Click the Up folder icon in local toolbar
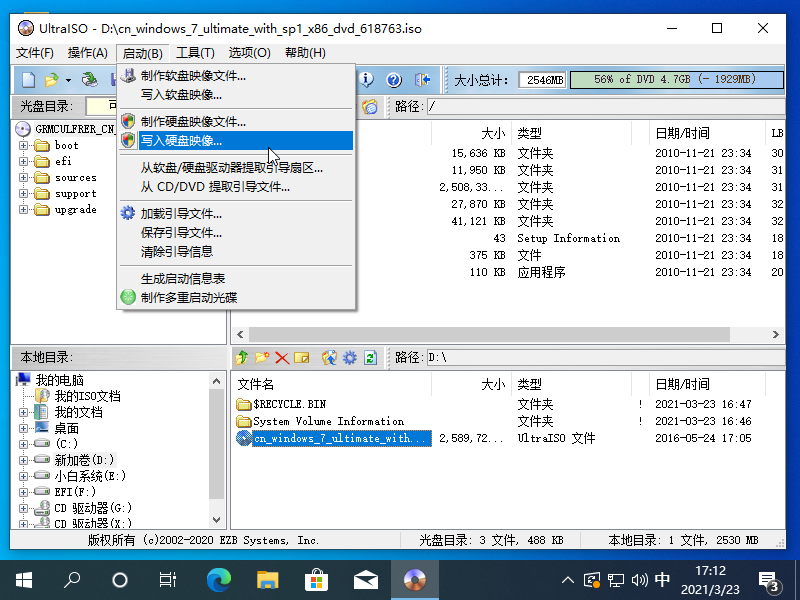Image resolution: width=800 pixels, height=600 pixels. point(242,357)
